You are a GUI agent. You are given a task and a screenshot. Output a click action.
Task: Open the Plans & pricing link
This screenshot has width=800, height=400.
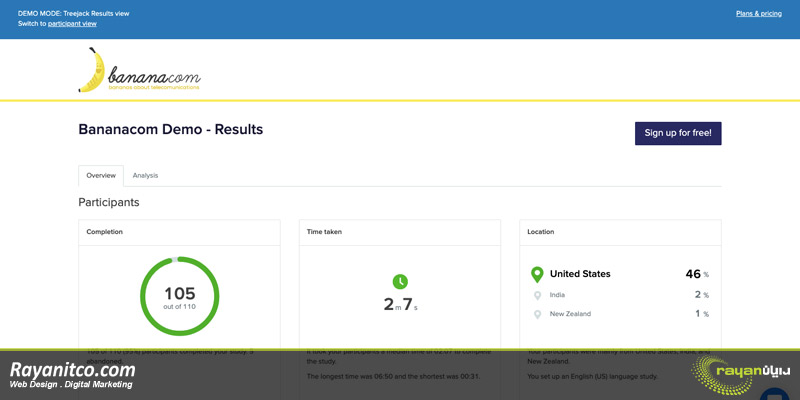pos(759,14)
